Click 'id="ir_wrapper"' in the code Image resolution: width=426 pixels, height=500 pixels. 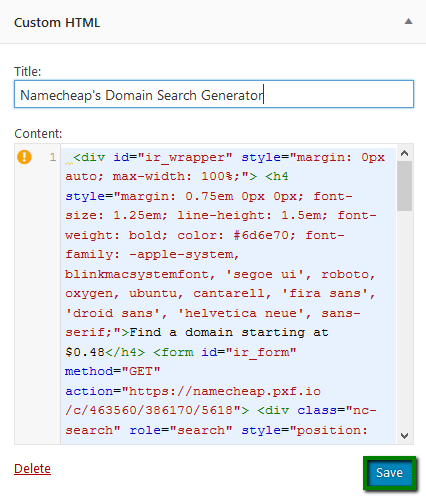(173, 157)
